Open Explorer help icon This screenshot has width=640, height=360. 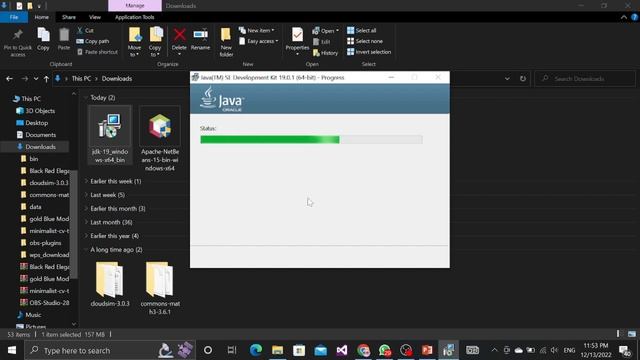tap(634, 17)
